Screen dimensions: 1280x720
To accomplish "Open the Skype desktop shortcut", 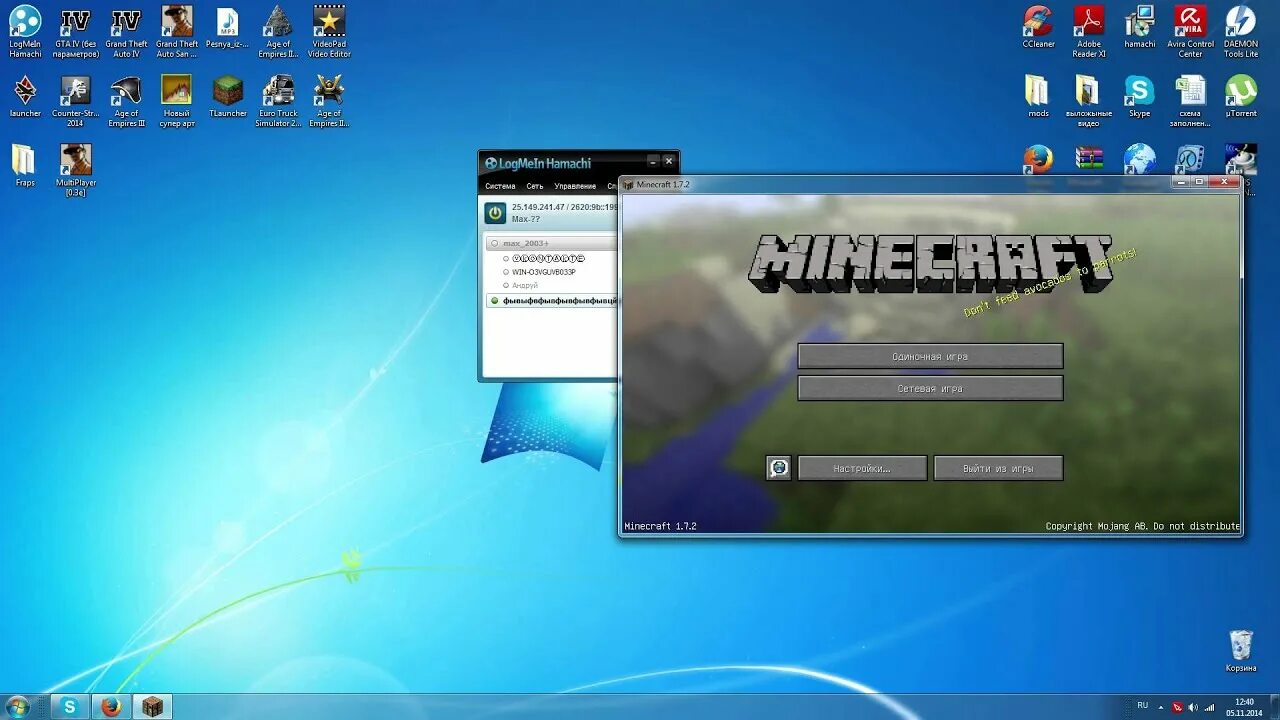I will 1140,96.
